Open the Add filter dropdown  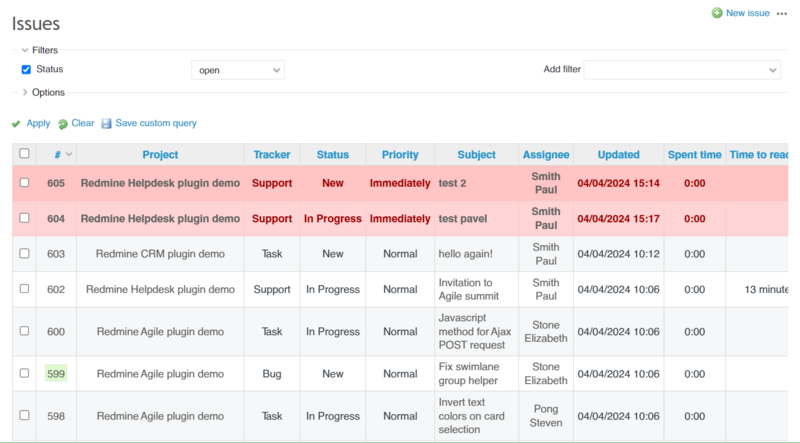[682, 70]
